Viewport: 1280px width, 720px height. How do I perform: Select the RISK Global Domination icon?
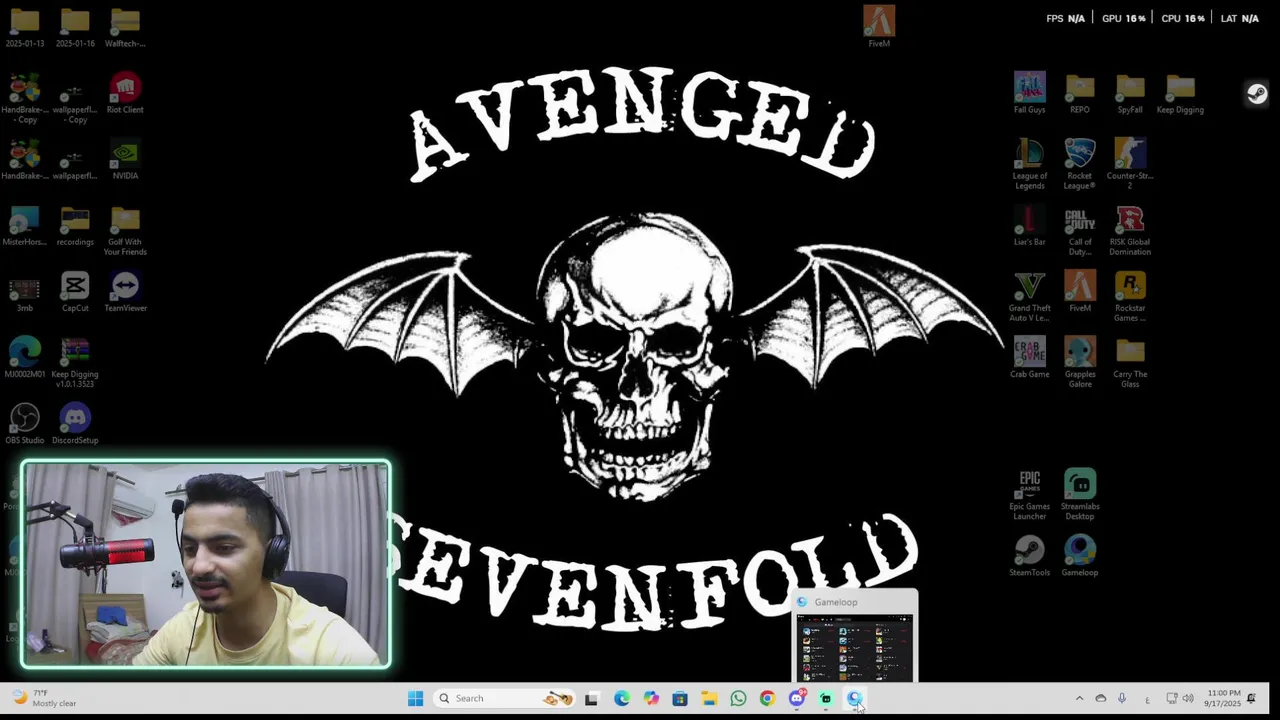[1130, 230]
